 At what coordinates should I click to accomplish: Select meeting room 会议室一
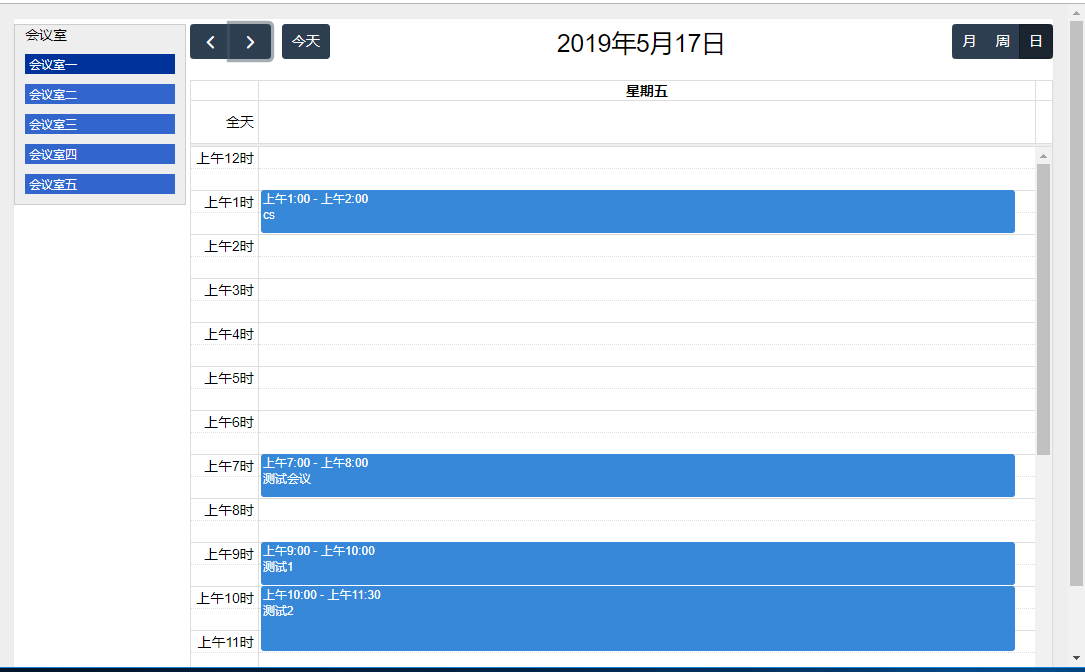[99, 63]
